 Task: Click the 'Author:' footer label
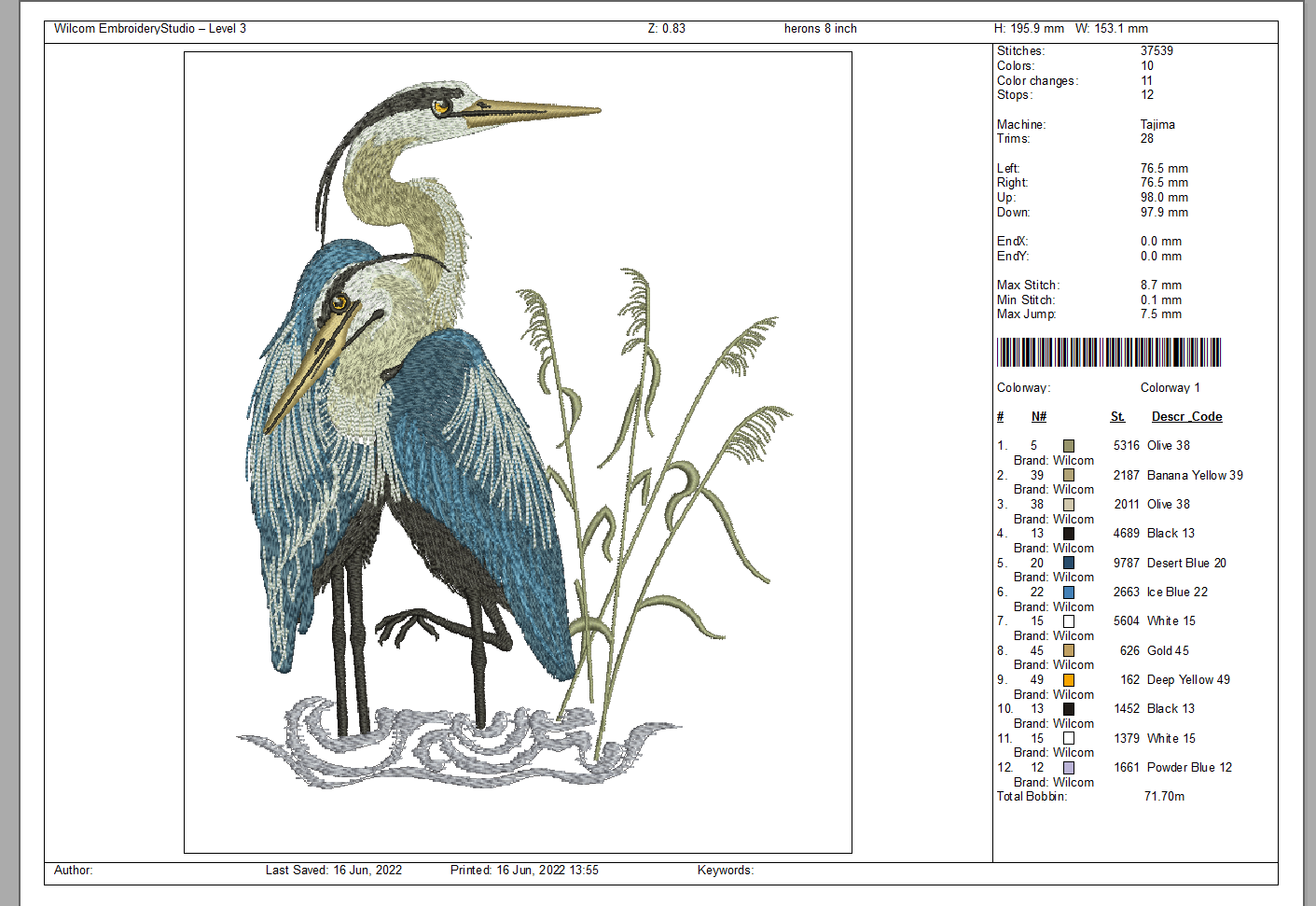click(x=73, y=871)
